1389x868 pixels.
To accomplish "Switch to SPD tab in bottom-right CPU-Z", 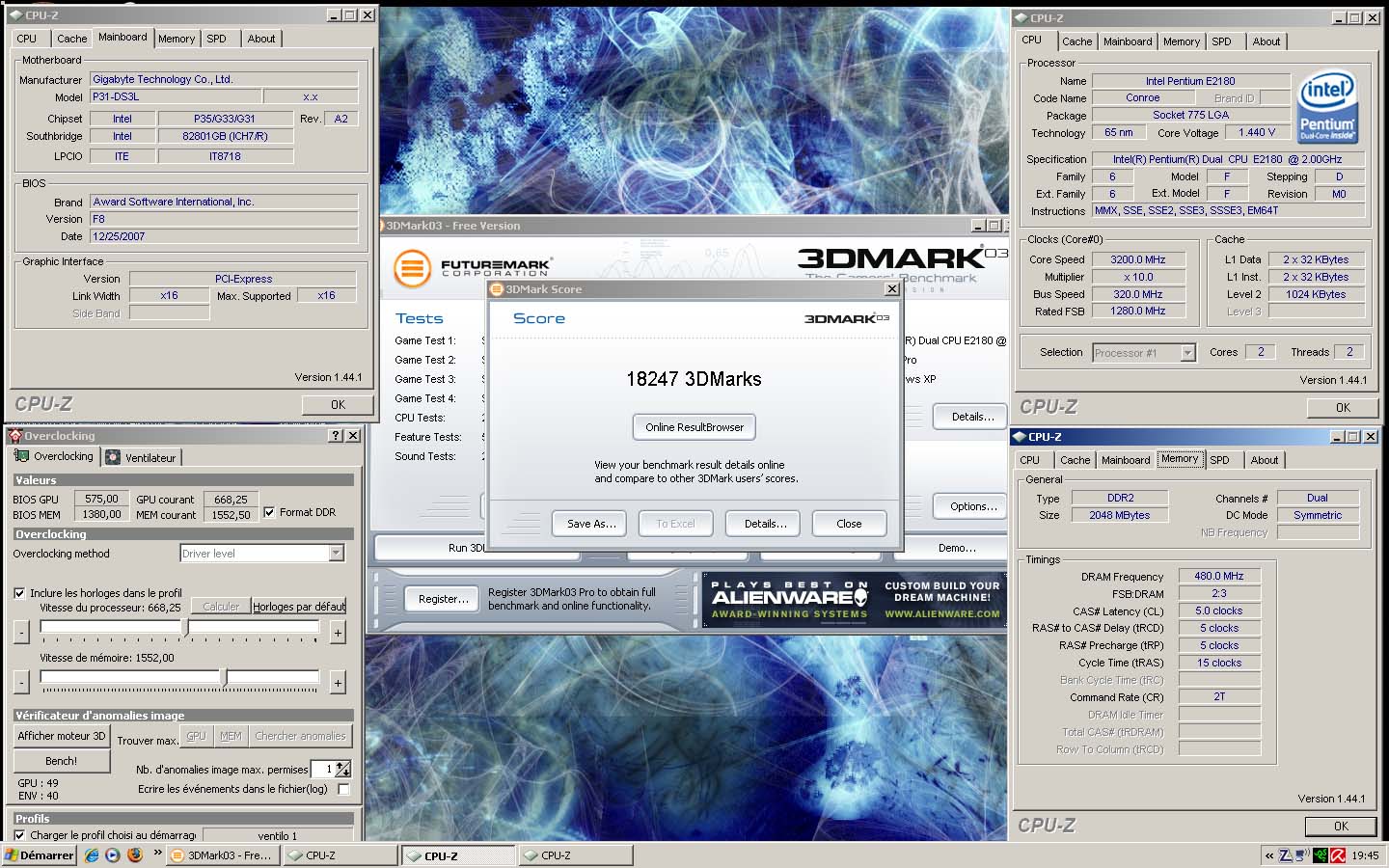I will (x=1219, y=460).
